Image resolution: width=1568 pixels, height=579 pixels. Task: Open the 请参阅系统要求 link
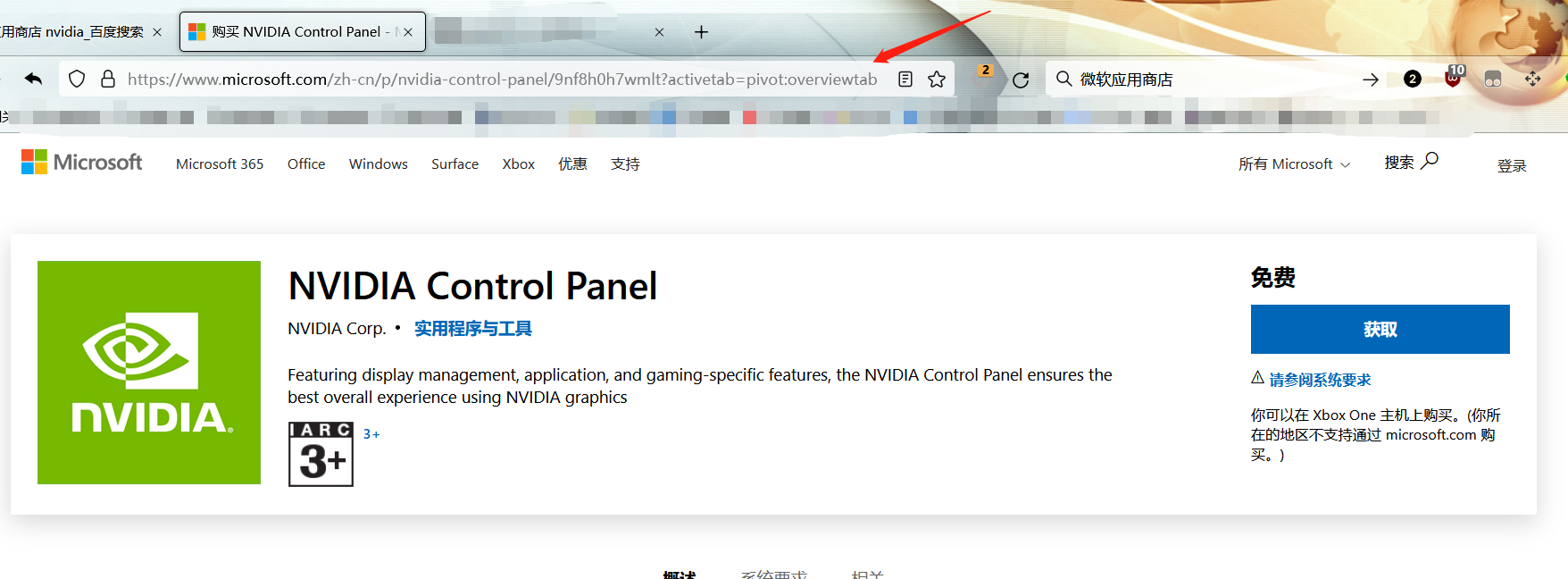[1319, 380]
